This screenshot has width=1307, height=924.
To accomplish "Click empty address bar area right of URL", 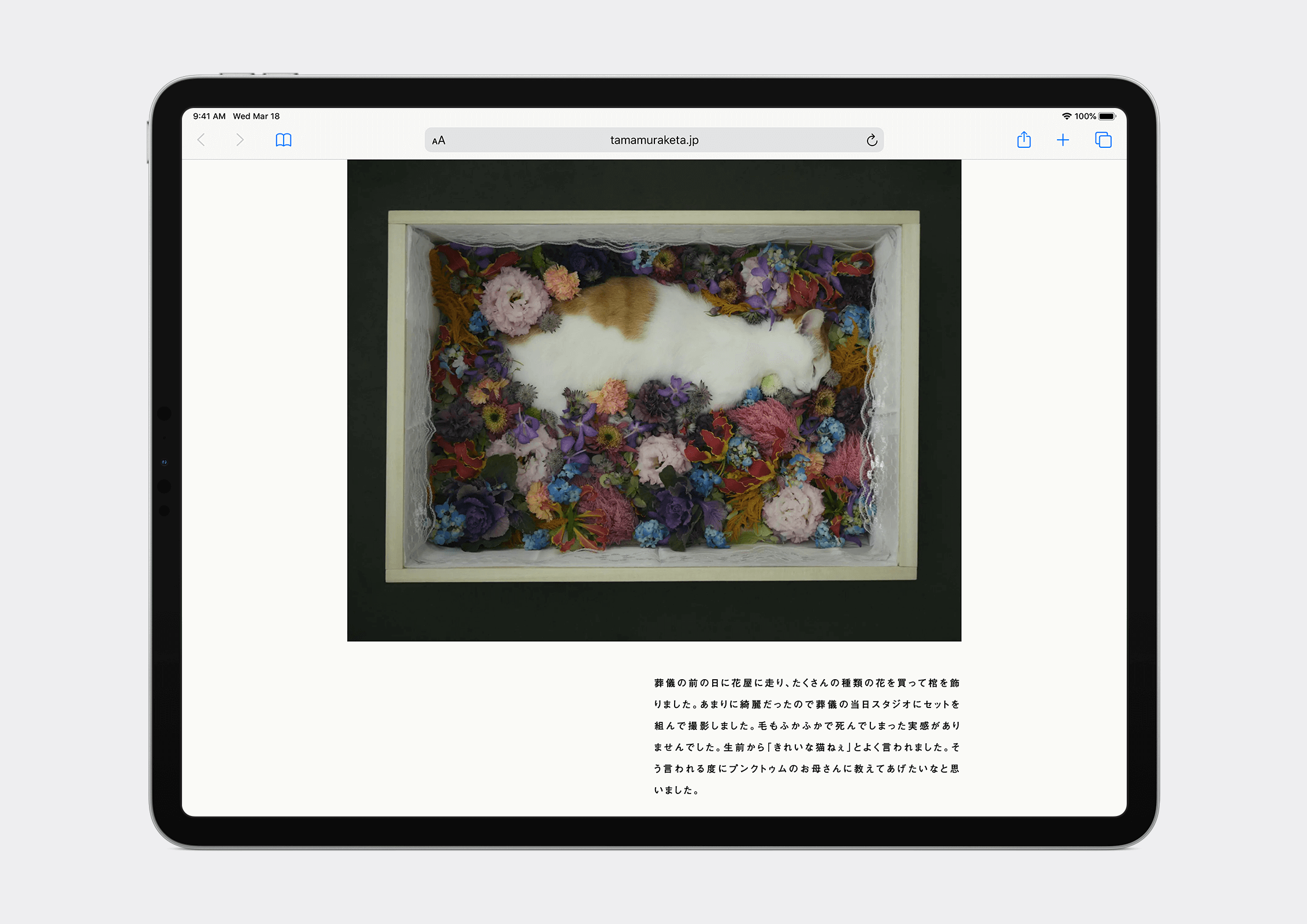I will 780,140.
